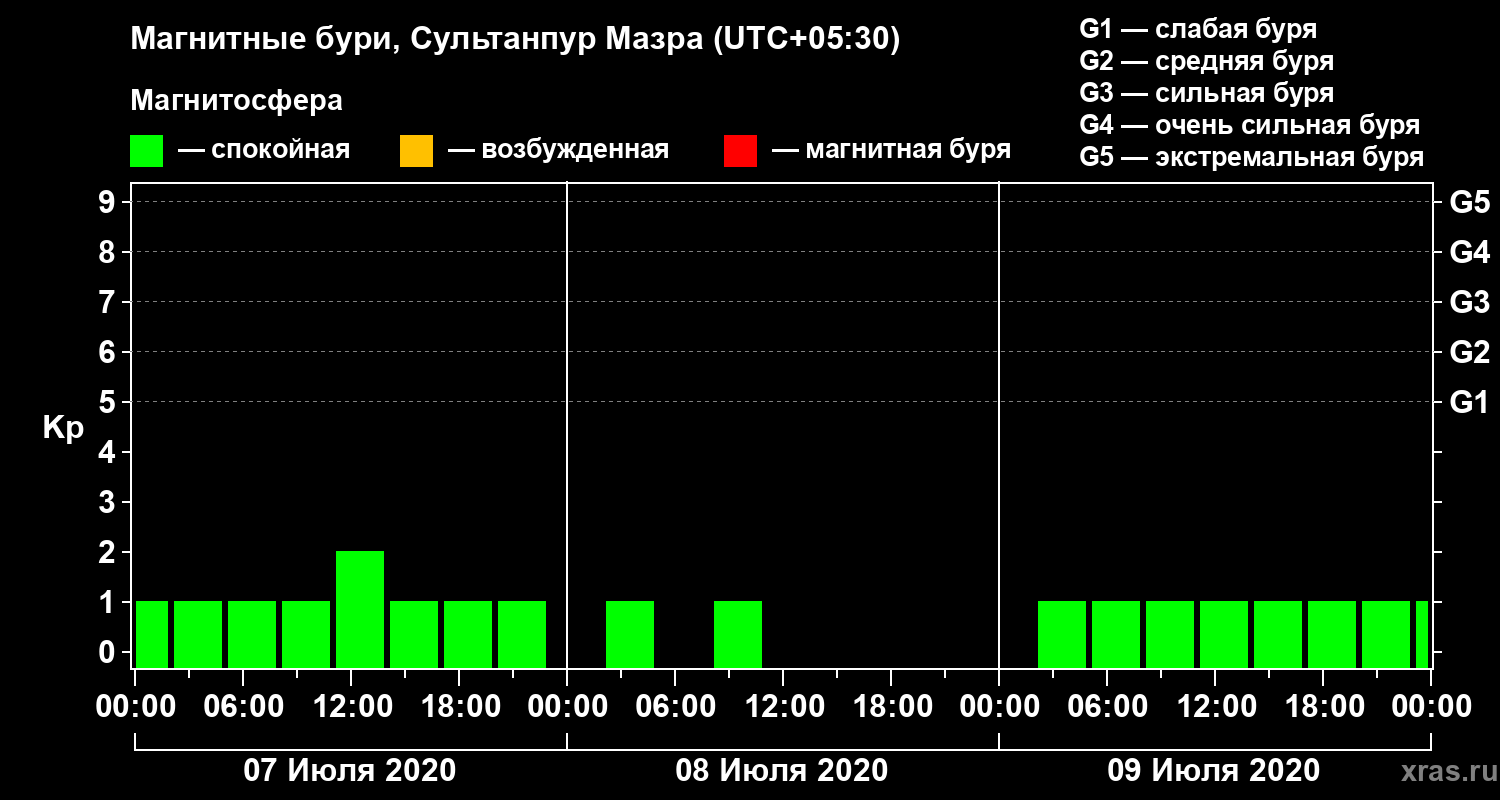Viewport: 1500px width, 800px height.
Task: Click the 'G1 — слабая буря' legend line
Action: coord(1198,29)
